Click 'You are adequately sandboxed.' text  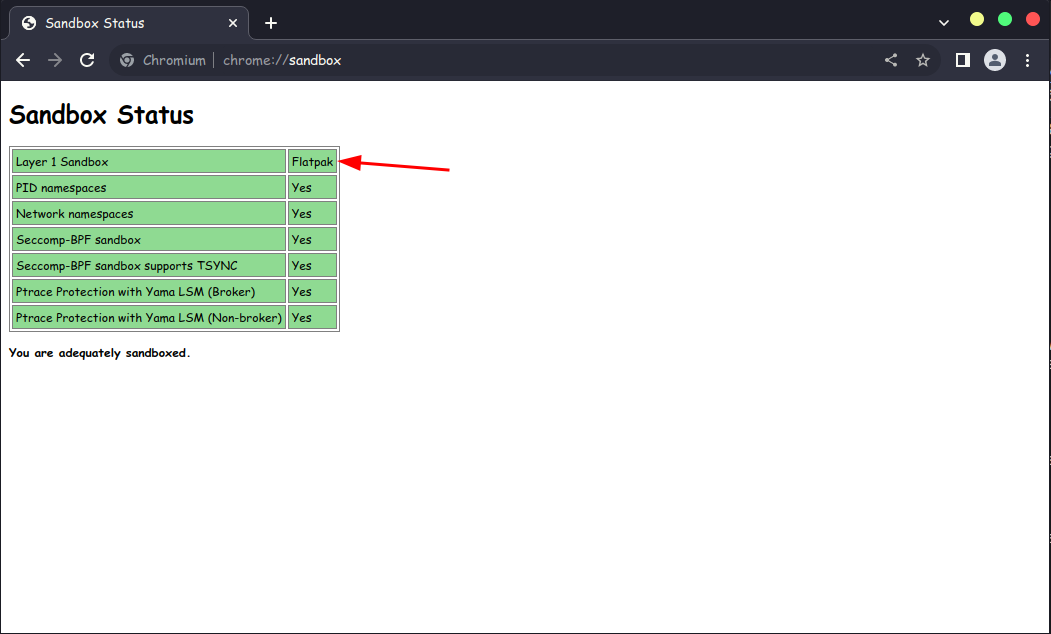(99, 353)
